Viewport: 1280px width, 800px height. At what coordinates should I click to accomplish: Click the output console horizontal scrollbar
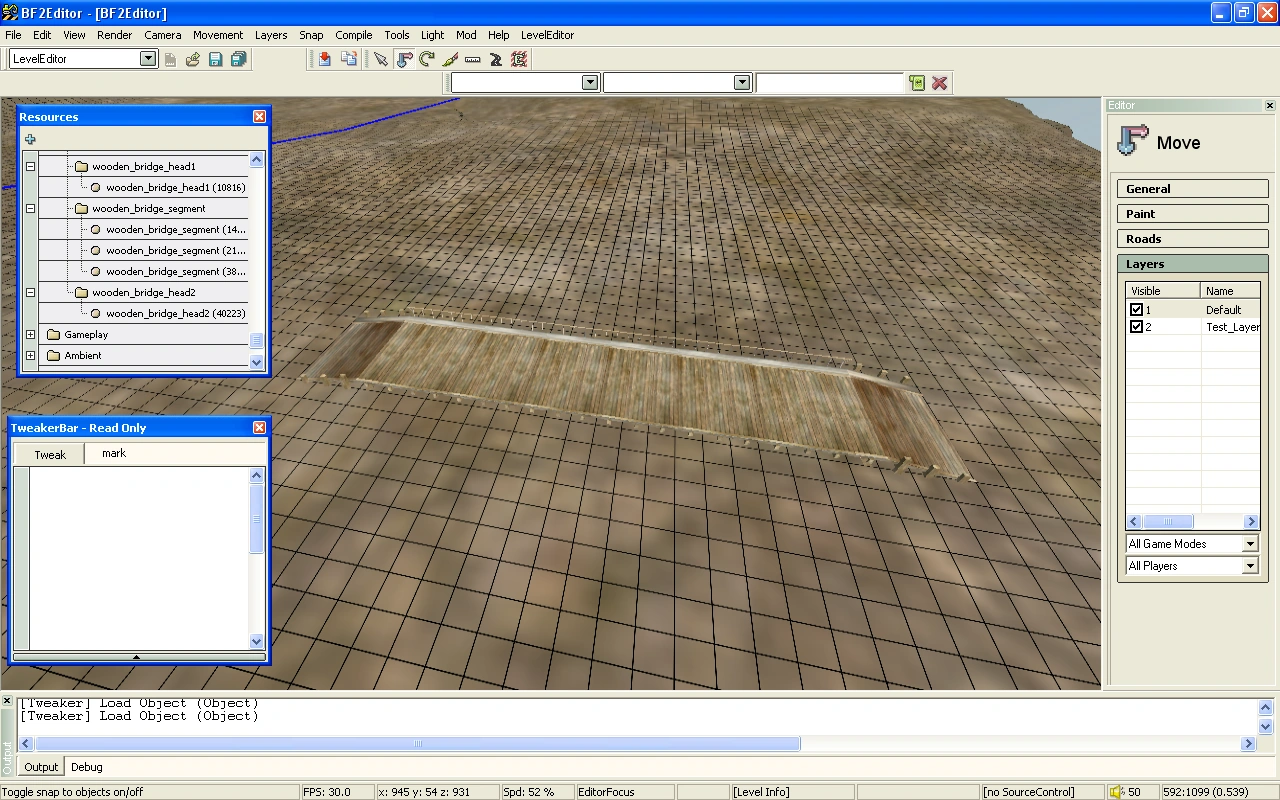[418, 744]
